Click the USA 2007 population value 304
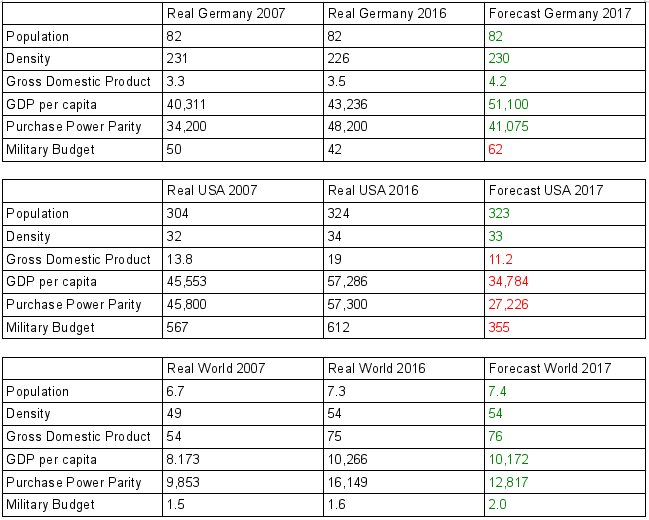649x520 pixels. [x=179, y=213]
